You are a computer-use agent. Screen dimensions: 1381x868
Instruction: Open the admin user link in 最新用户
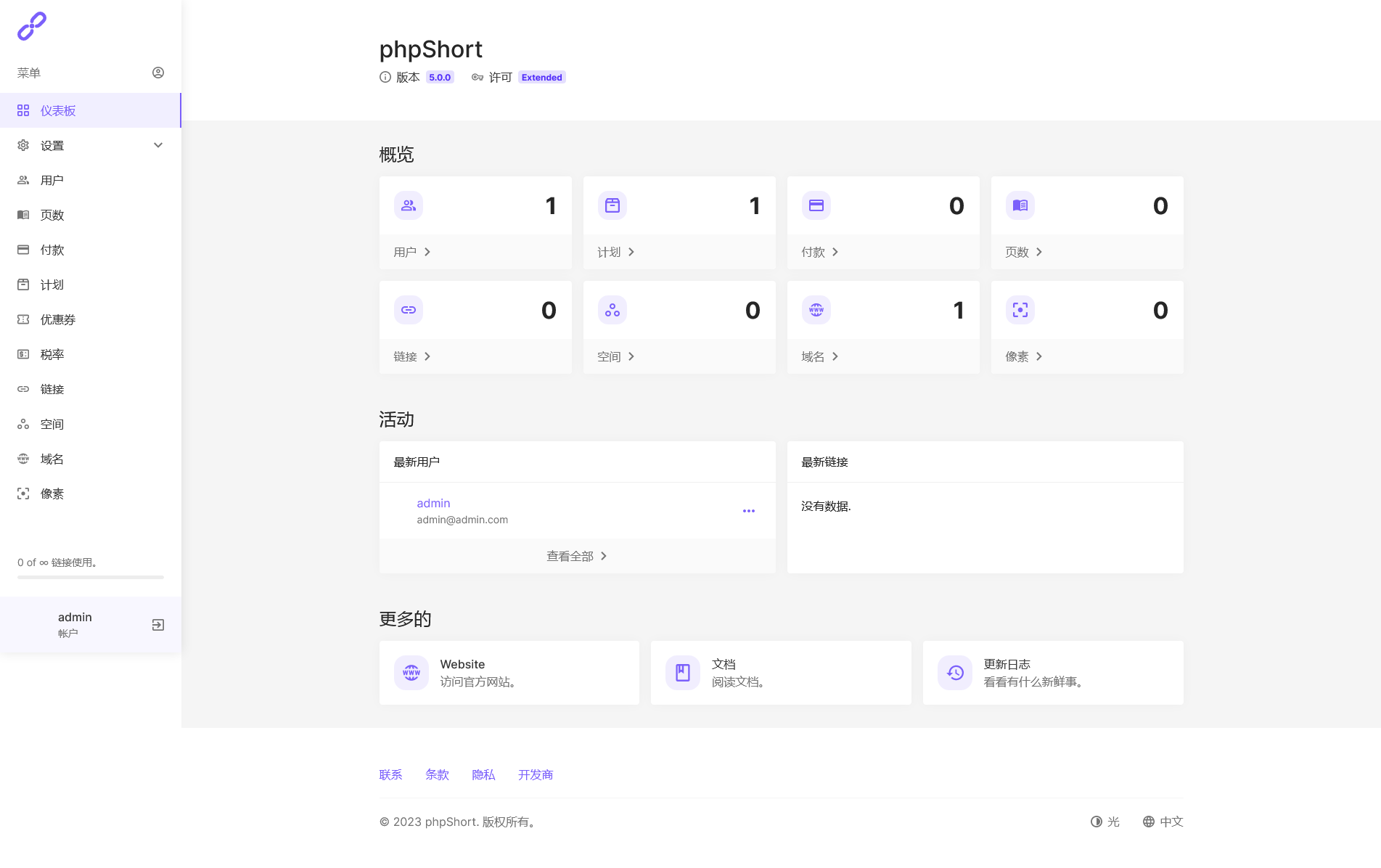[433, 503]
